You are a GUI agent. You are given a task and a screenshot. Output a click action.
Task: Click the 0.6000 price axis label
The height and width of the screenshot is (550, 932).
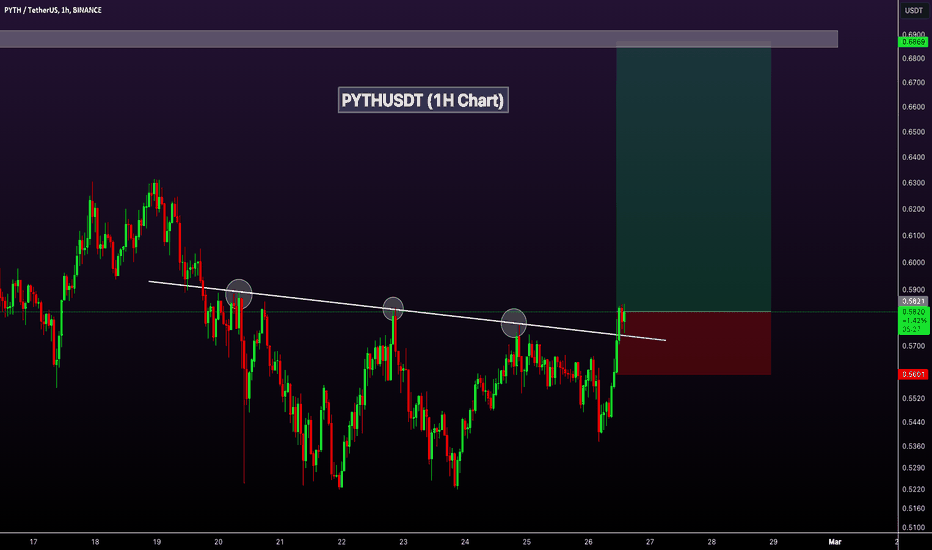click(914, 263)
